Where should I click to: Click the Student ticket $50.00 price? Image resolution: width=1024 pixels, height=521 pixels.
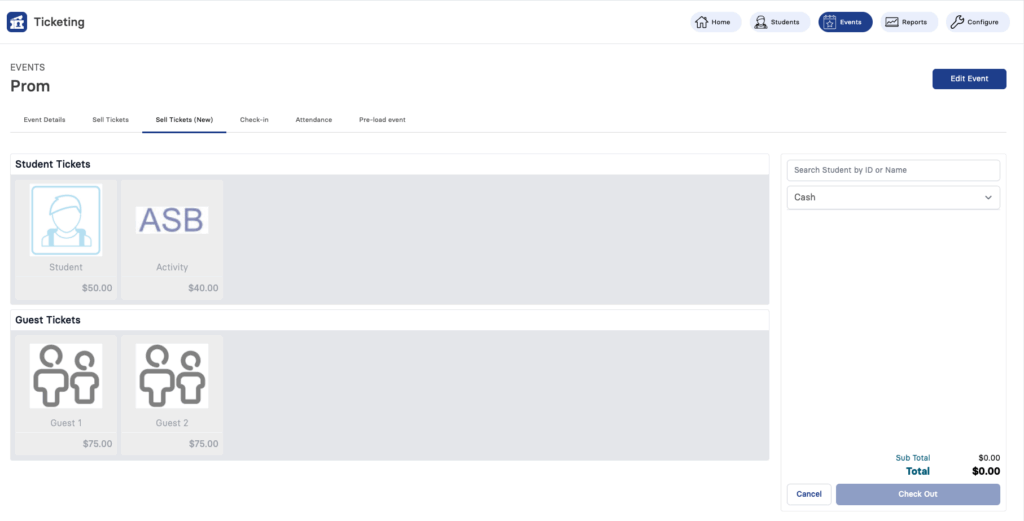coord(97,288)
